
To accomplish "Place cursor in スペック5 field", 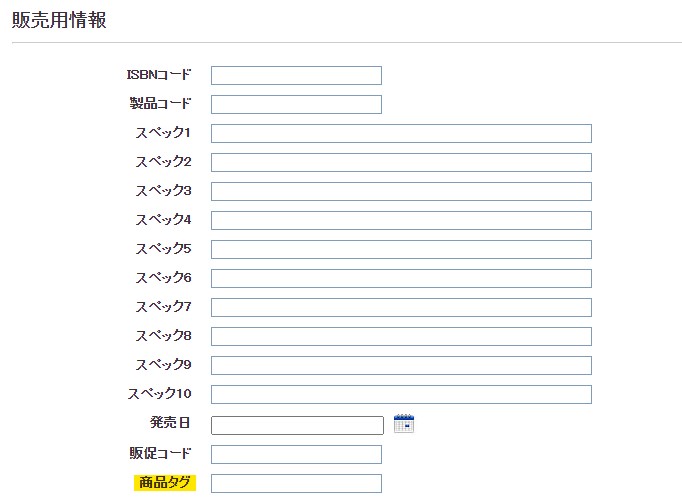I will click(401, 250).
